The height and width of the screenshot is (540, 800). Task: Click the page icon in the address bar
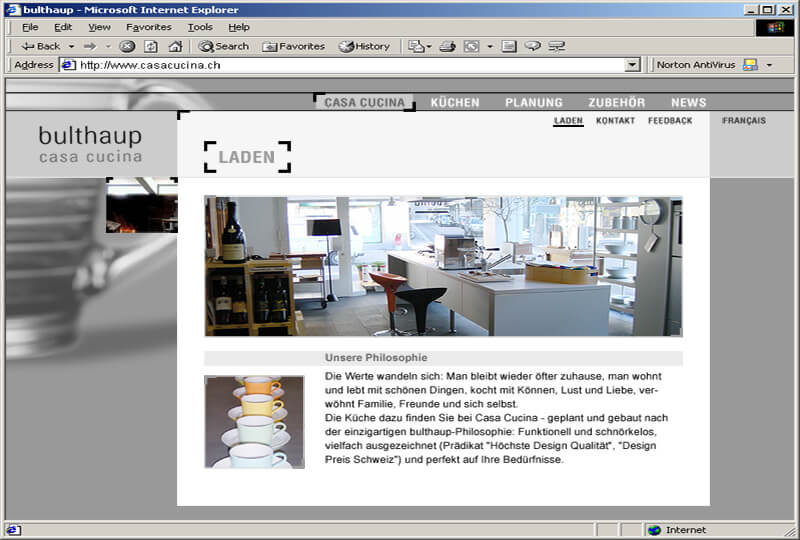tap(68, 65)
